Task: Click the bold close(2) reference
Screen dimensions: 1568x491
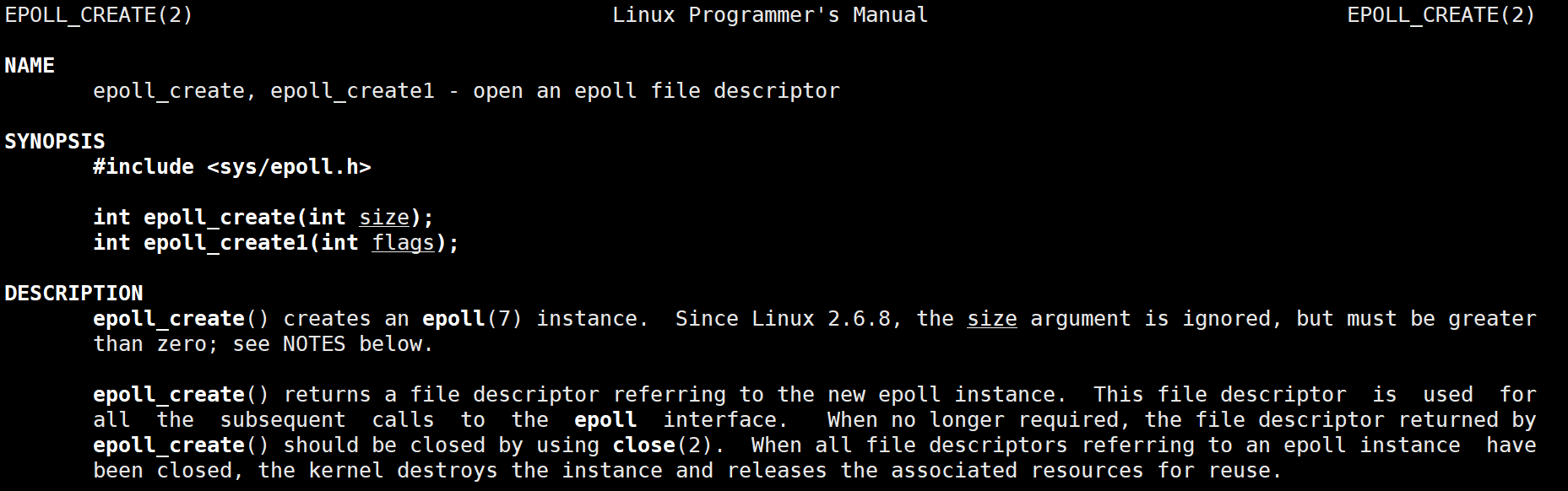Action: (x=662, y=445)
